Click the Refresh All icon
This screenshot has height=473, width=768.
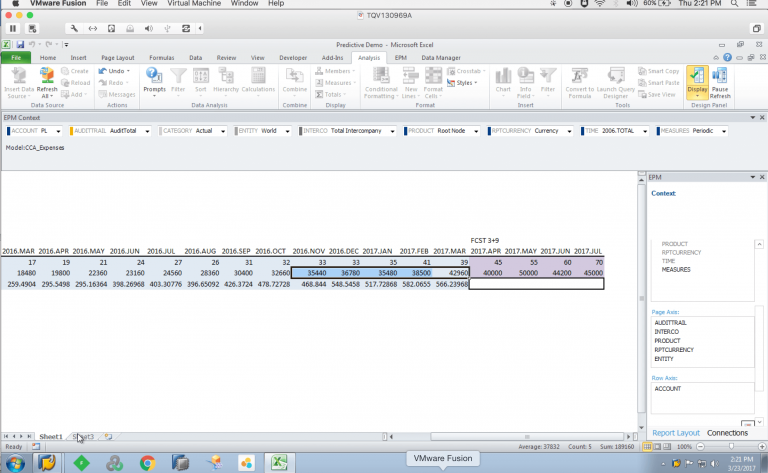pyautogui.click(x=47, y=83)
